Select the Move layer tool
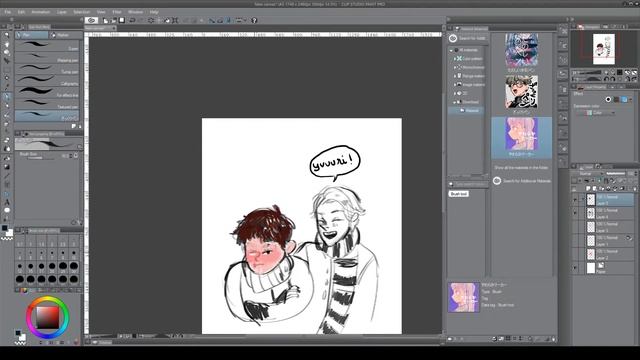This screenshot has width=640, height=360. [7, 60]
